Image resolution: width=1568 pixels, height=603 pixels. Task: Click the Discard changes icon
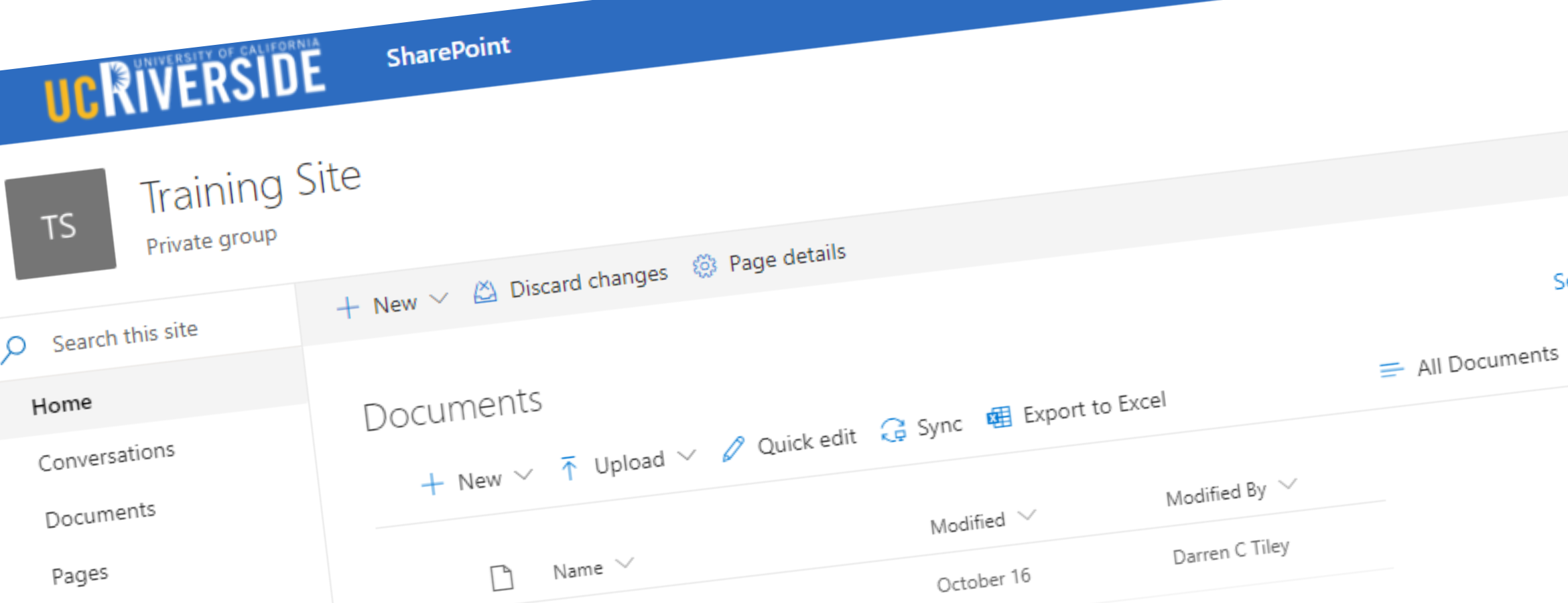coord(485,292)
